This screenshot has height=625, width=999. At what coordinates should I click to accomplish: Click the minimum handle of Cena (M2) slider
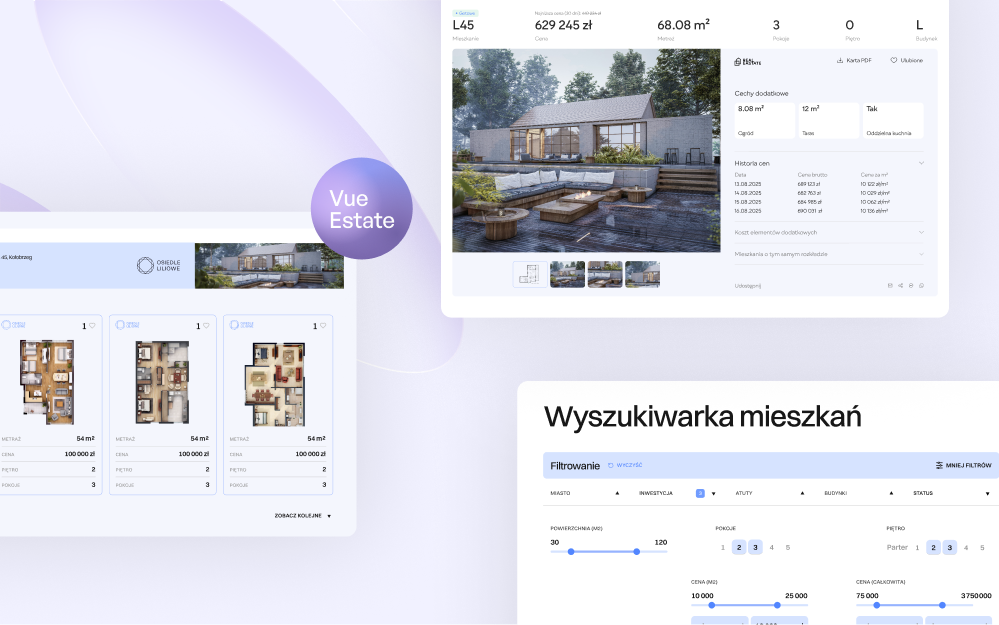pyautogui.click(x=712, y=605)
